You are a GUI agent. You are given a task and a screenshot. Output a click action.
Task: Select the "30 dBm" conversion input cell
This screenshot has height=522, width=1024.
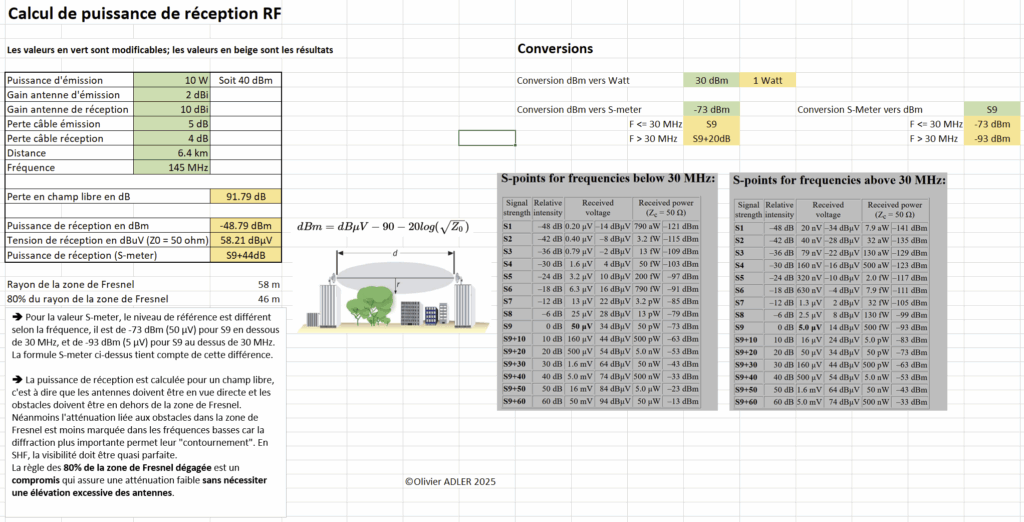pyautogui.click(x=711, y=80)
